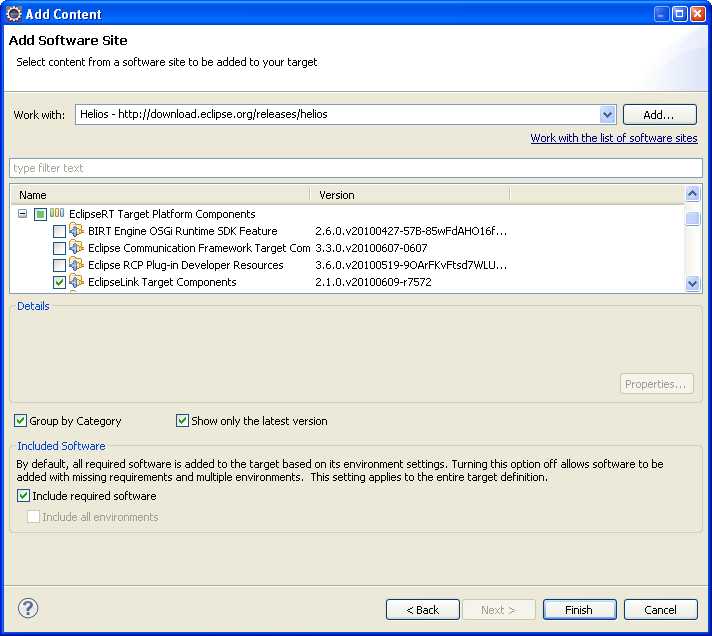Screen dimensions: 712x636
Task: Minimize the Add Content window
Action: (x=661, y=14)
